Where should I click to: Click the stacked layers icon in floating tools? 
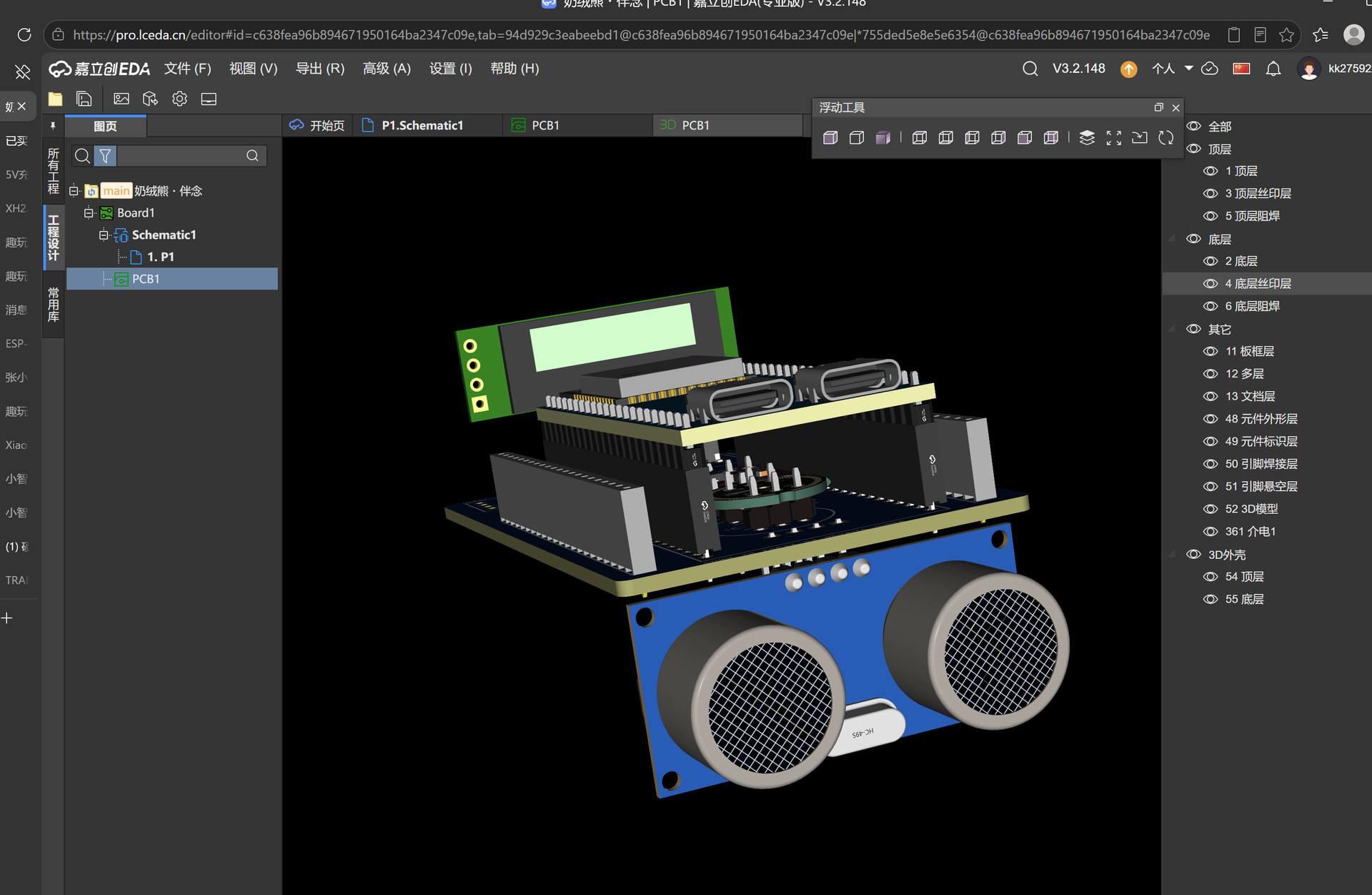pyautogui.click(x=1087, y=137)
